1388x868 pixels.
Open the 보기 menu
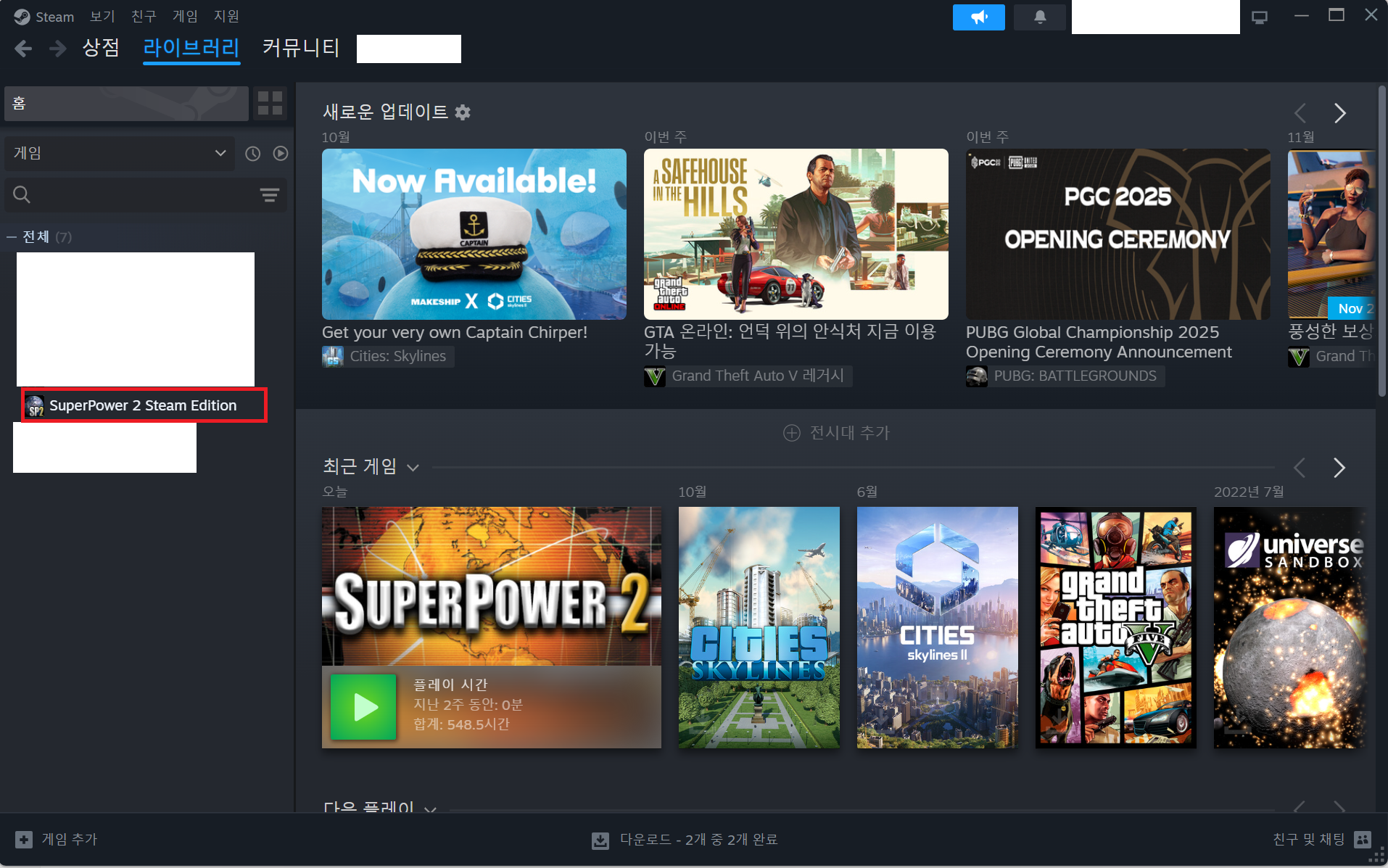pos(101,16)
